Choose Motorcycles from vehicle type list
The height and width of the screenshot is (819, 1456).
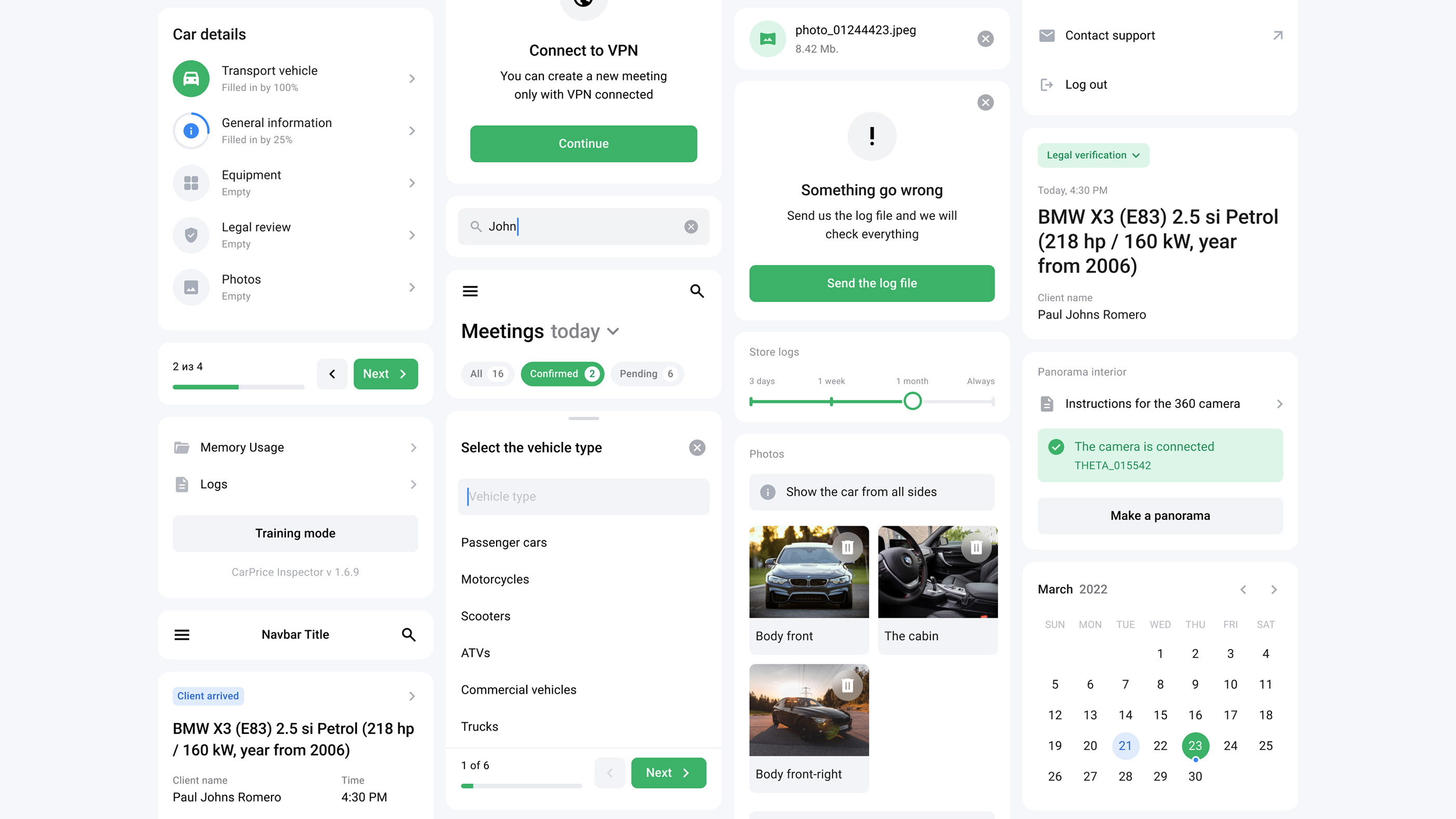pyautogui.click(x=495, y=579)
